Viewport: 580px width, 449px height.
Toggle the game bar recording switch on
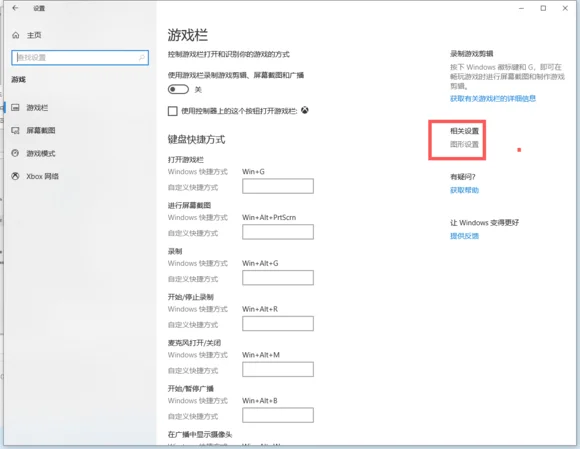(178, 90)
